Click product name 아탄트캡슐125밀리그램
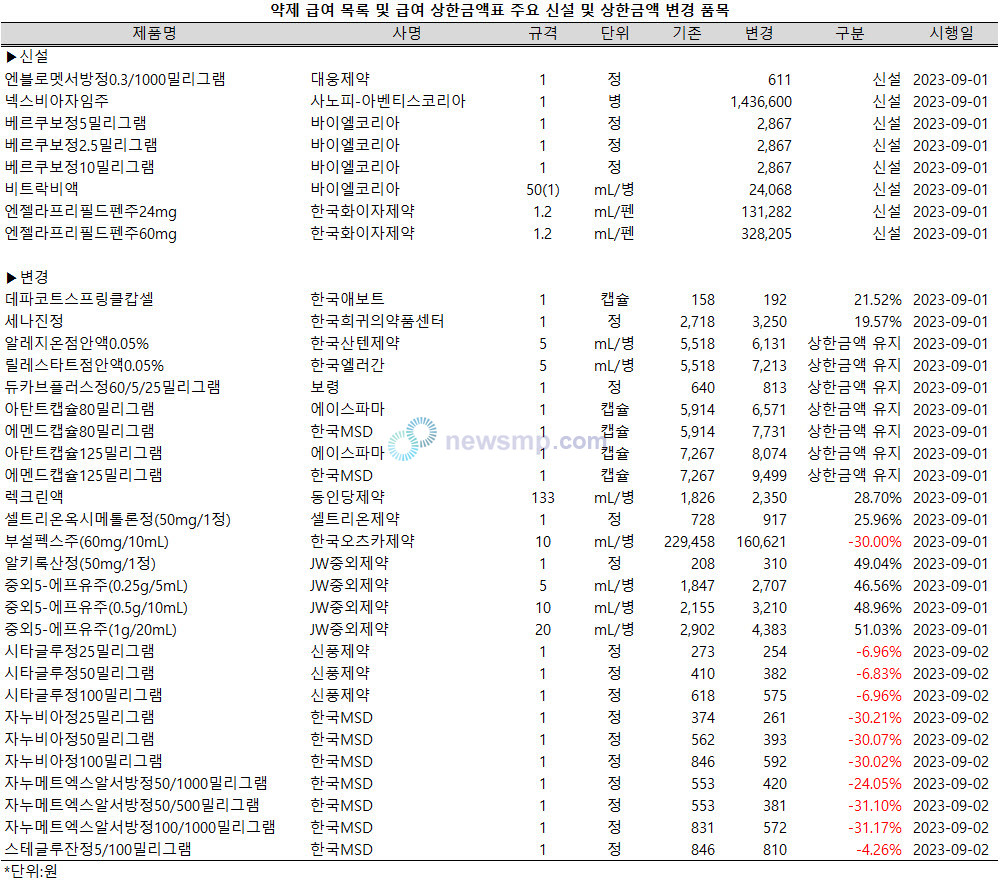 click(84, 453)
